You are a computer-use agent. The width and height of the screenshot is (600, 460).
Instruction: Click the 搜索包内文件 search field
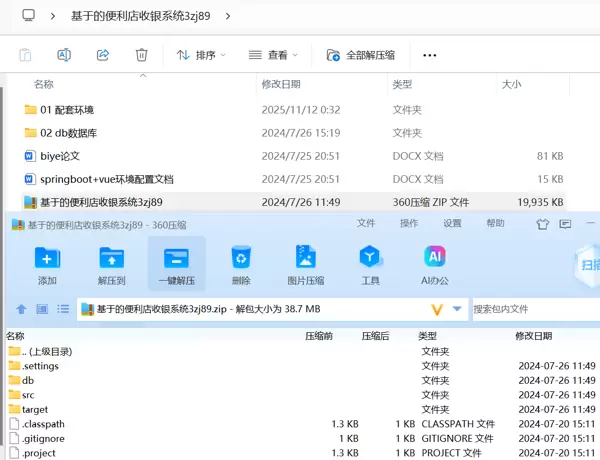point(530,309)
